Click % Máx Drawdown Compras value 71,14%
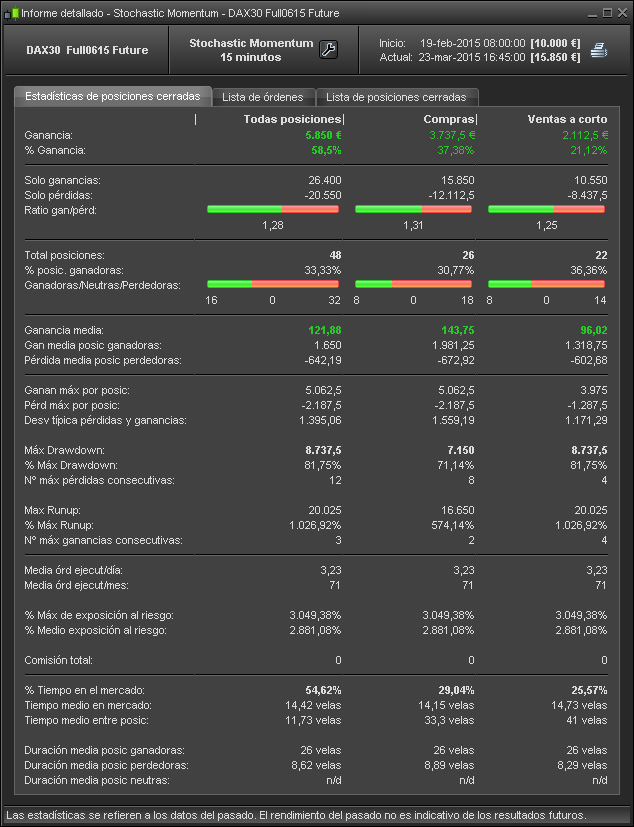Viewport: 634px width, 827px height. pyautogui.click(x=456, y=465)
